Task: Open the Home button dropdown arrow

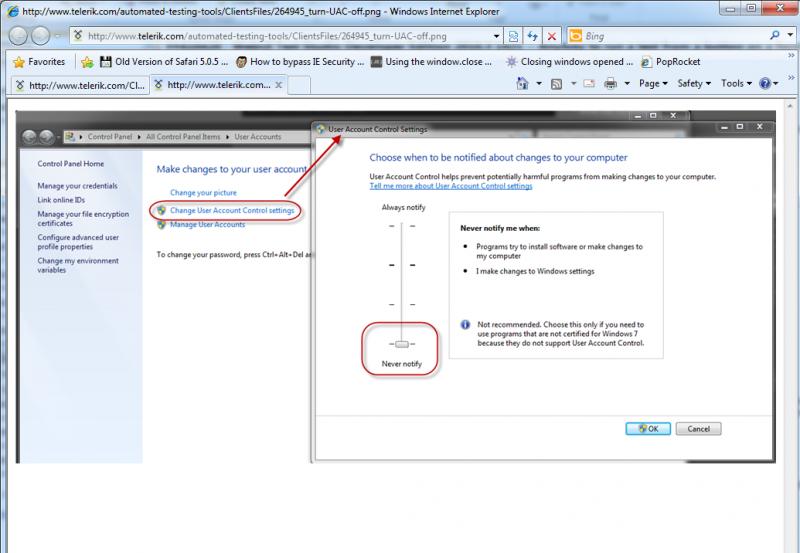Action: point(539,83)
